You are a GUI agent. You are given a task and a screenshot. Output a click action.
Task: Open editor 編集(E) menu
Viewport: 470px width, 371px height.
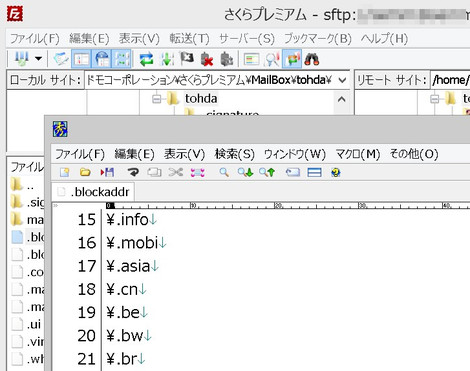(134, 154)
